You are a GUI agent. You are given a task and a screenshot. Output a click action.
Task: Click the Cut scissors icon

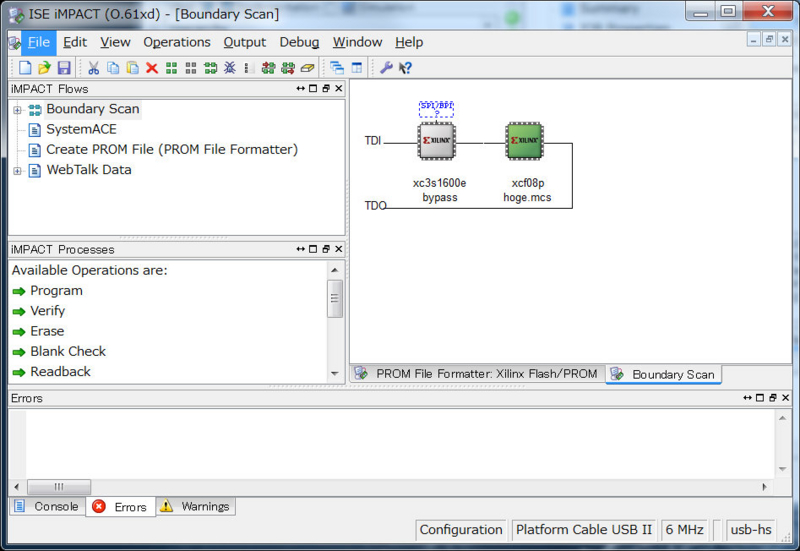[x=93, y=68]
